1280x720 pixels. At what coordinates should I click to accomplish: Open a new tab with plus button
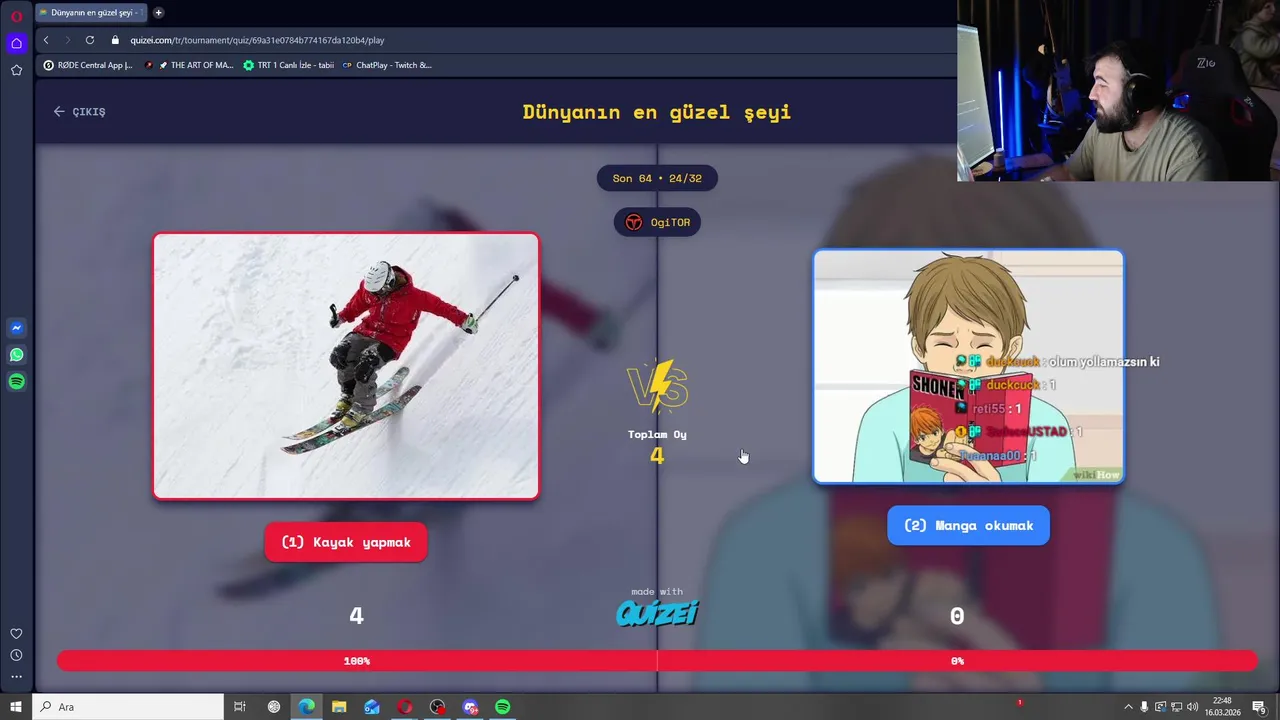158,13
